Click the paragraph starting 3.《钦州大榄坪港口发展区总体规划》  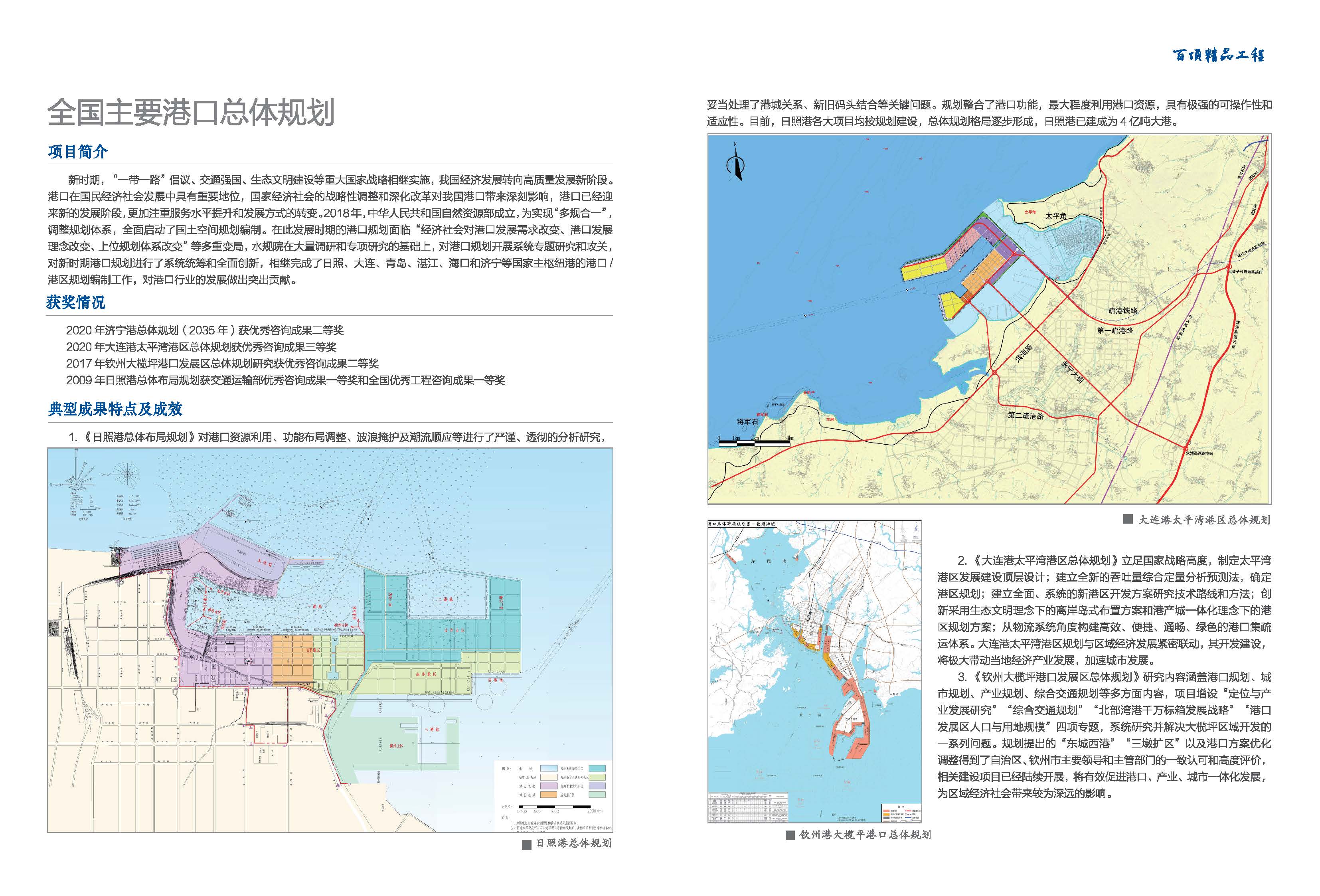tap(1104, 735)
